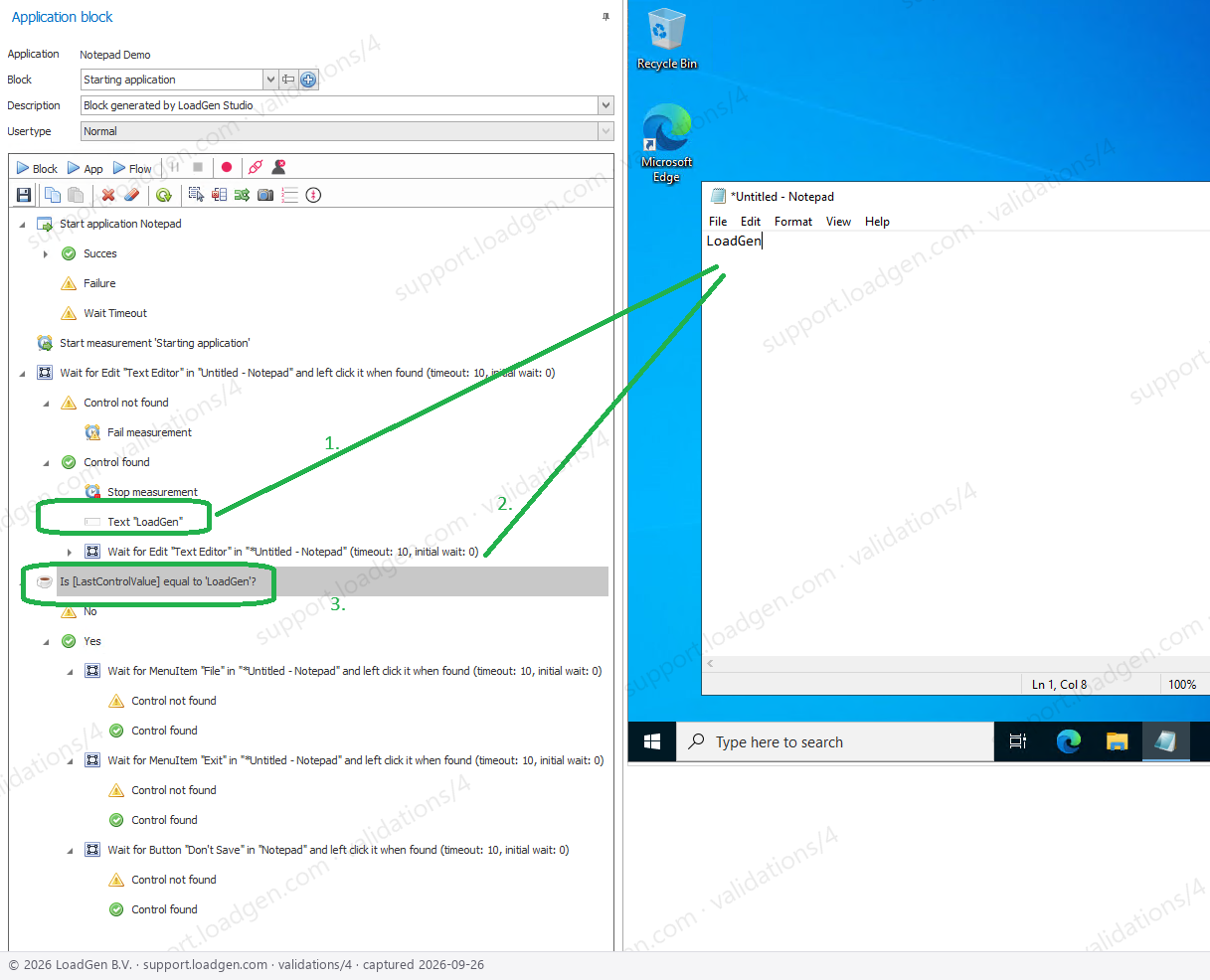1210x980 pixels.
Task: Save the block with the floppy disk icon
Action: 24,195
